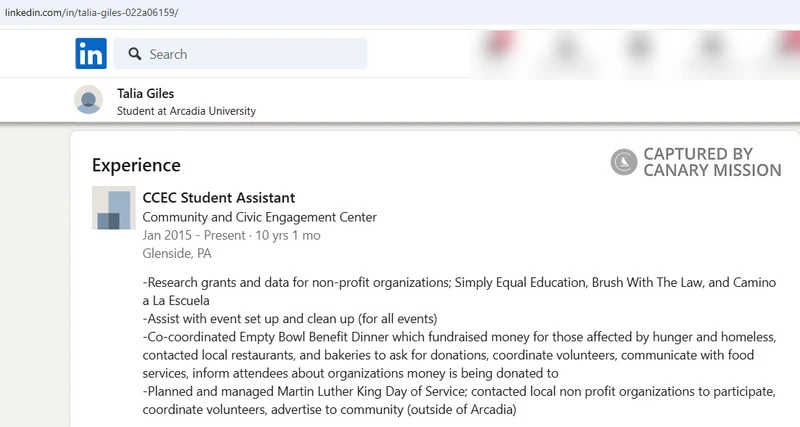Screen dimensions: 800x427
Task: Click the circular Canary Mission watermark logo
Action: 623,162
